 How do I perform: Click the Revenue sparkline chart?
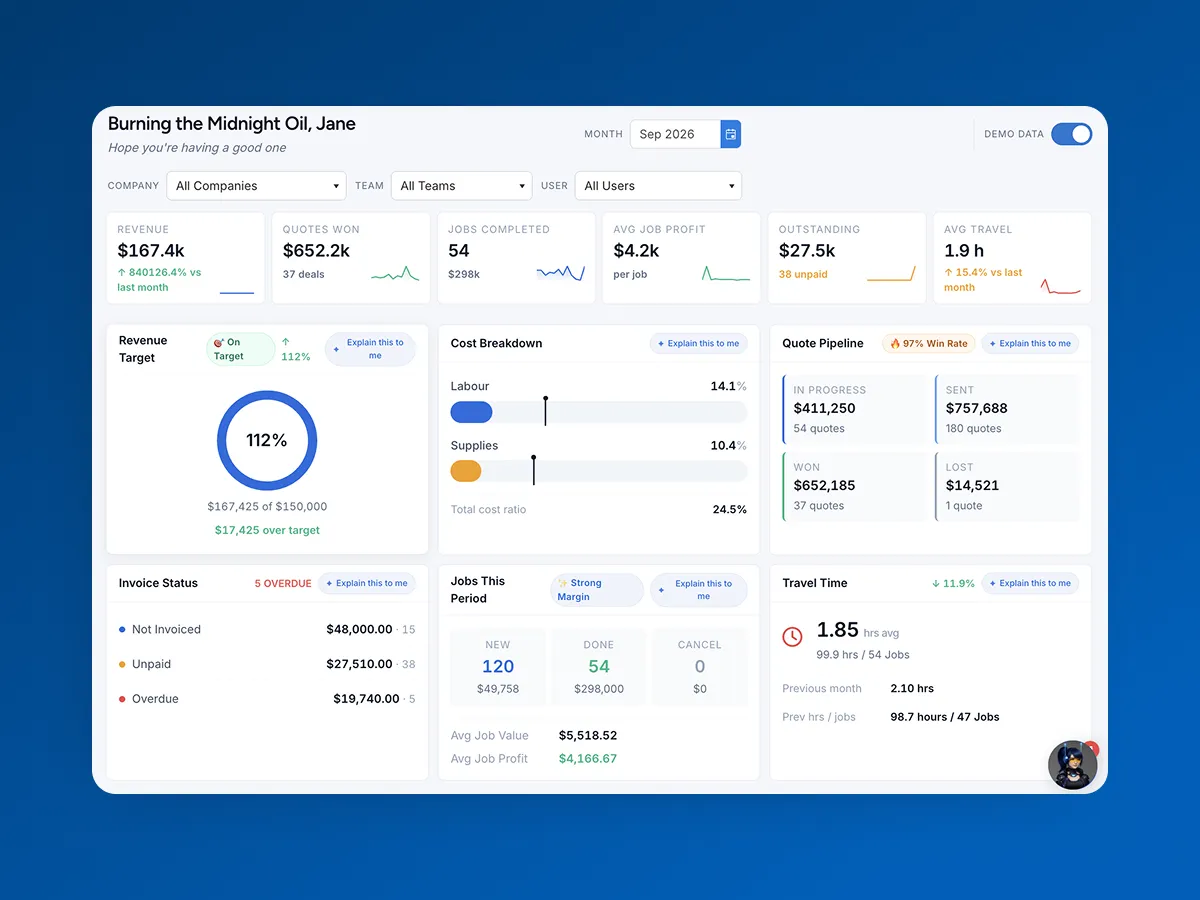tap(237, 292)
